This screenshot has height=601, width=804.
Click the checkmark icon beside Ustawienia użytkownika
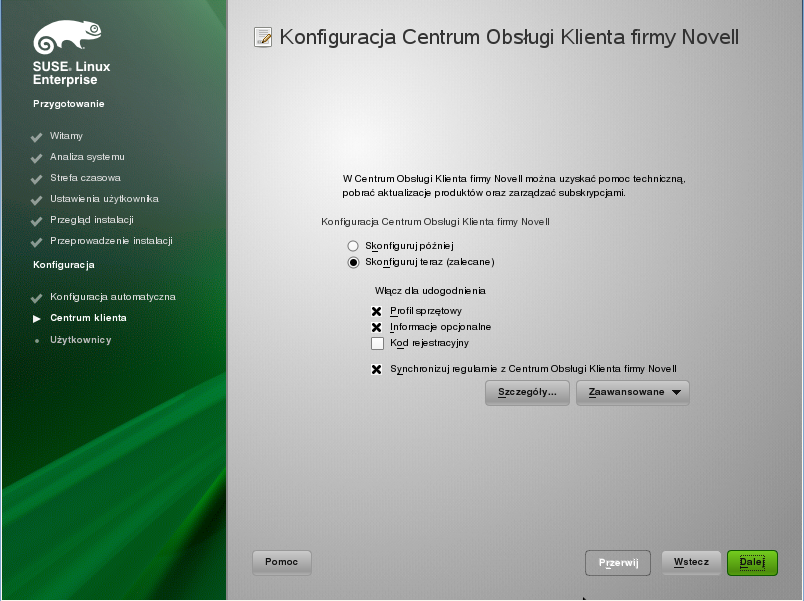(x=36, y=200)
